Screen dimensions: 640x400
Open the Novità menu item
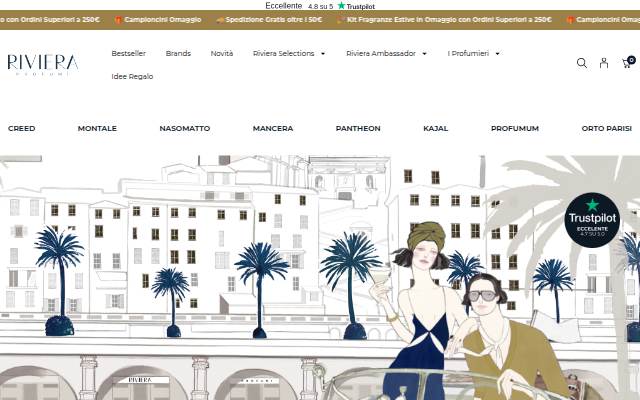(222, 53)
